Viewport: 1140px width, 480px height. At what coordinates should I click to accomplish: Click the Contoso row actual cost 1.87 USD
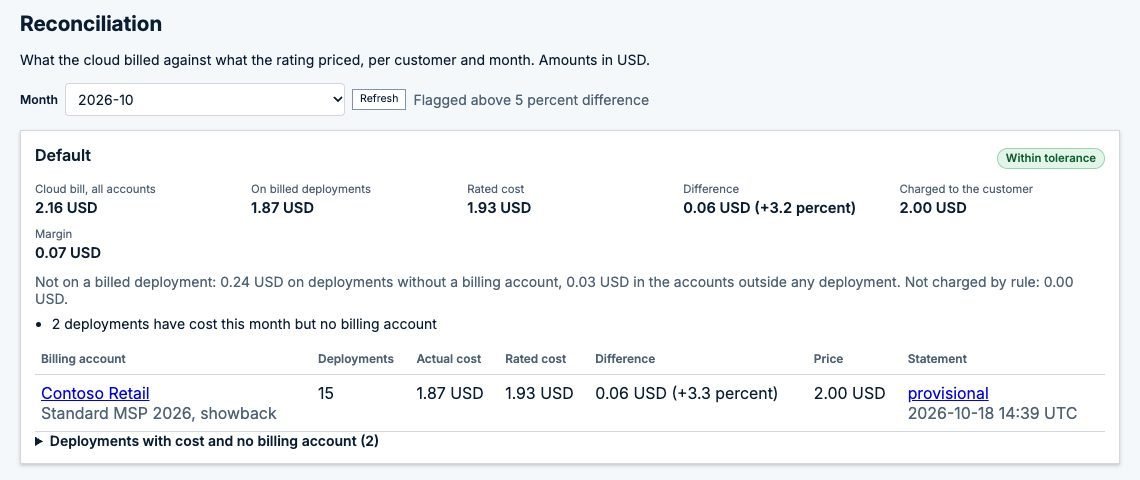449,393
